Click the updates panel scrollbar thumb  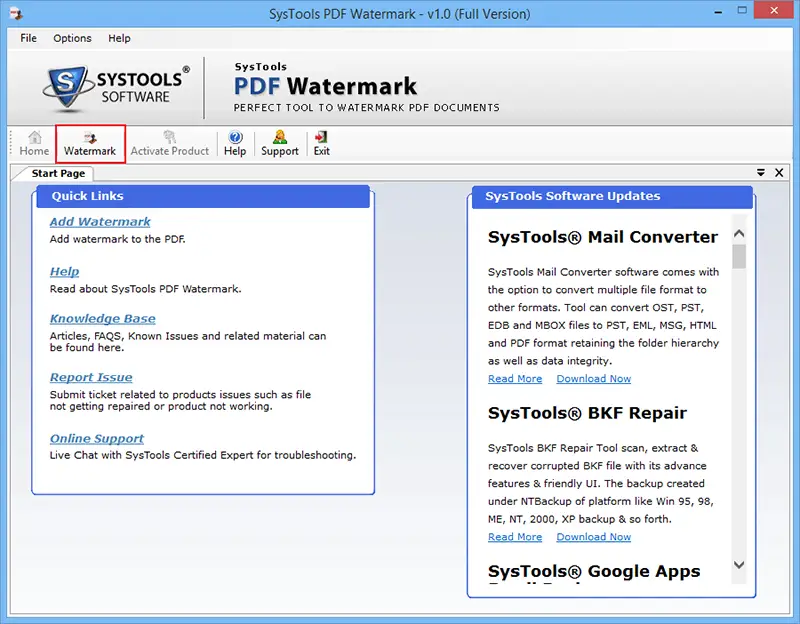click(x=739, y=256)
